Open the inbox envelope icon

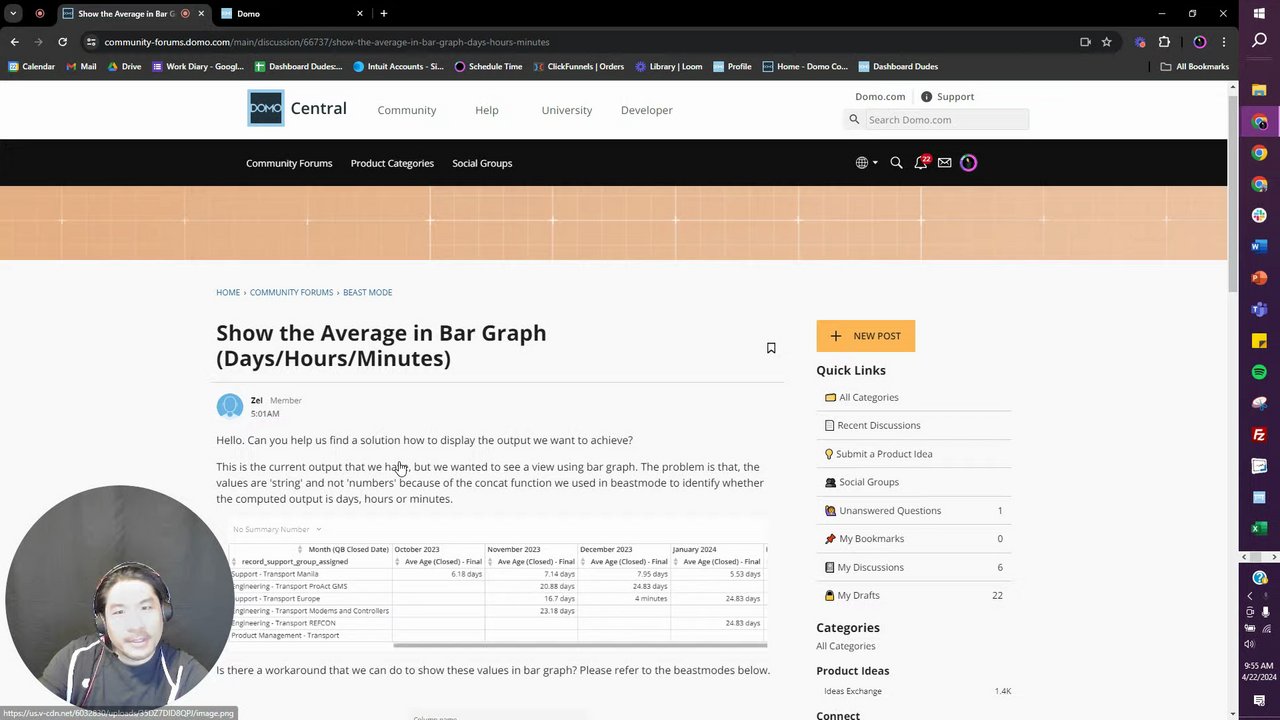[944, 163]
